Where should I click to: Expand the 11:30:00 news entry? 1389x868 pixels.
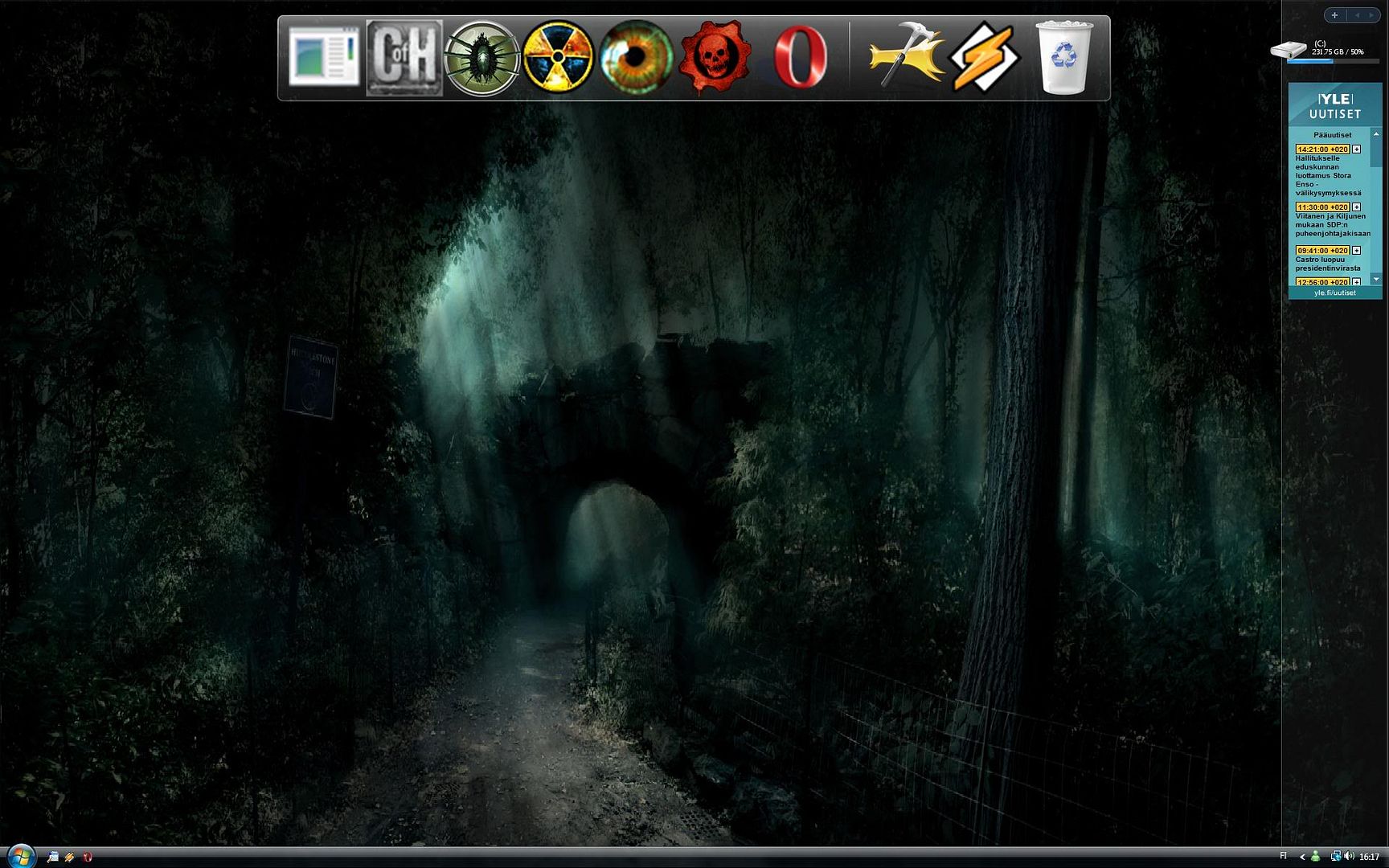coord(1356,207)
